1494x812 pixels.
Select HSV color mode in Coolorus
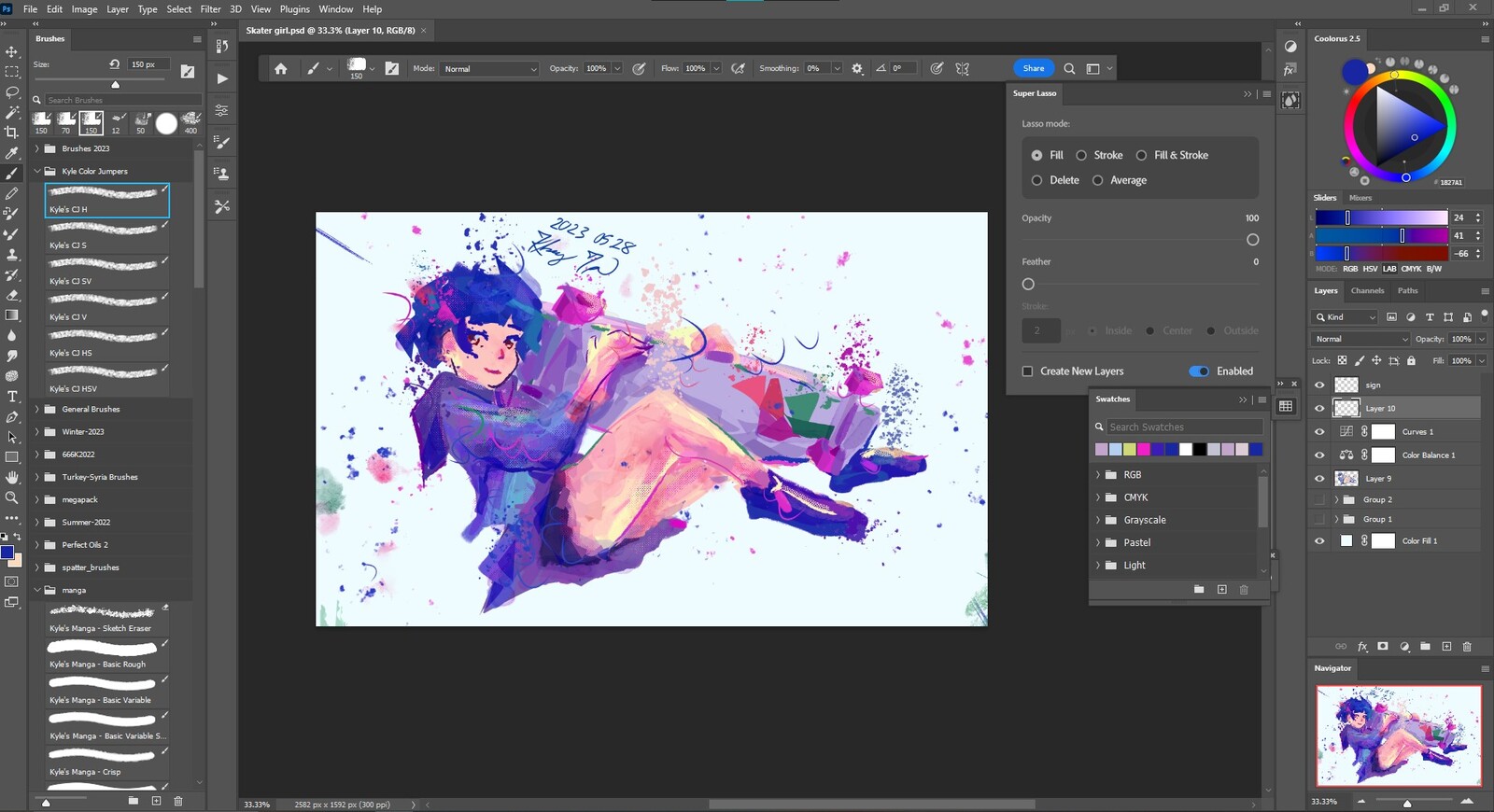[x=1370, y=269]
